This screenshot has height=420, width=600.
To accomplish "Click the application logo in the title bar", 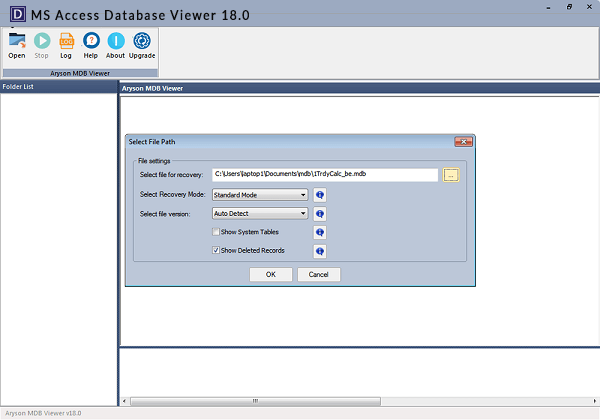I will pyautogui.click(x=18, y=14).
